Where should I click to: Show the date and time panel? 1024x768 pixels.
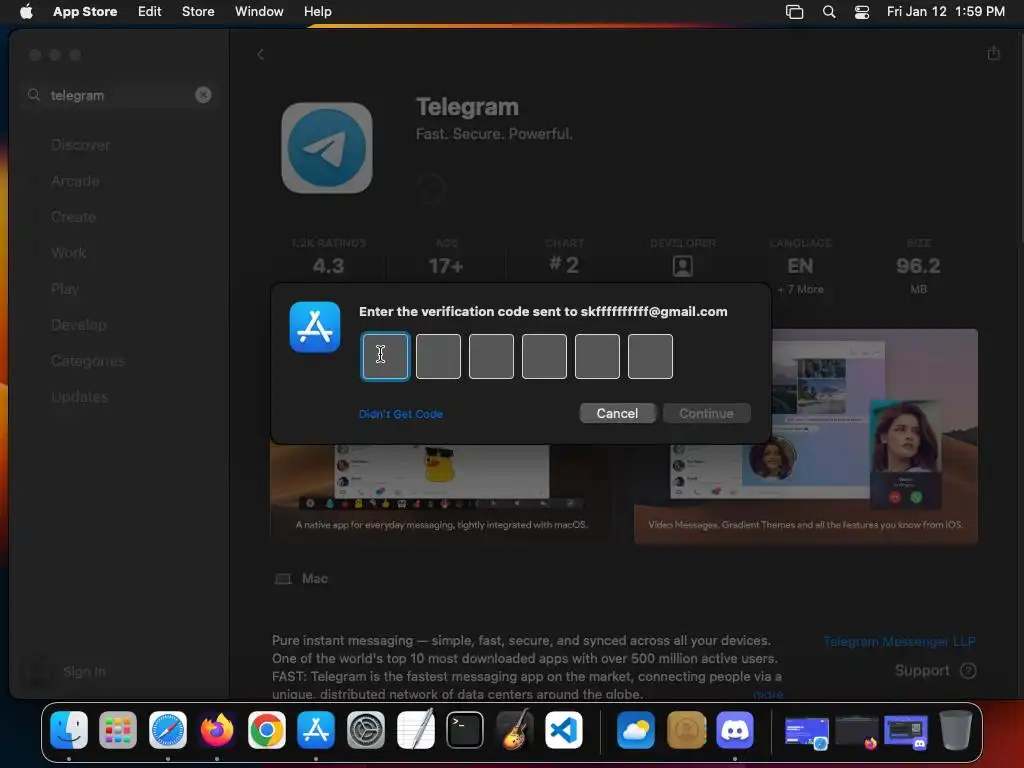pos(946,11)
